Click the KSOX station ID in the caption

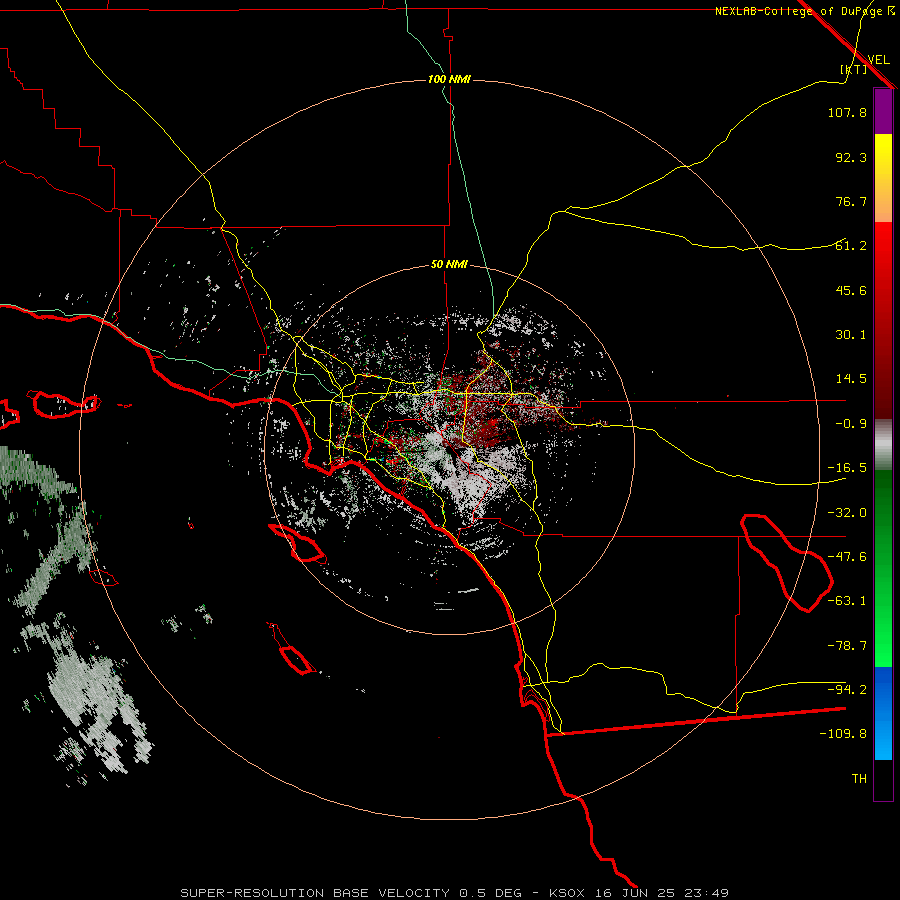coord(567,893)
